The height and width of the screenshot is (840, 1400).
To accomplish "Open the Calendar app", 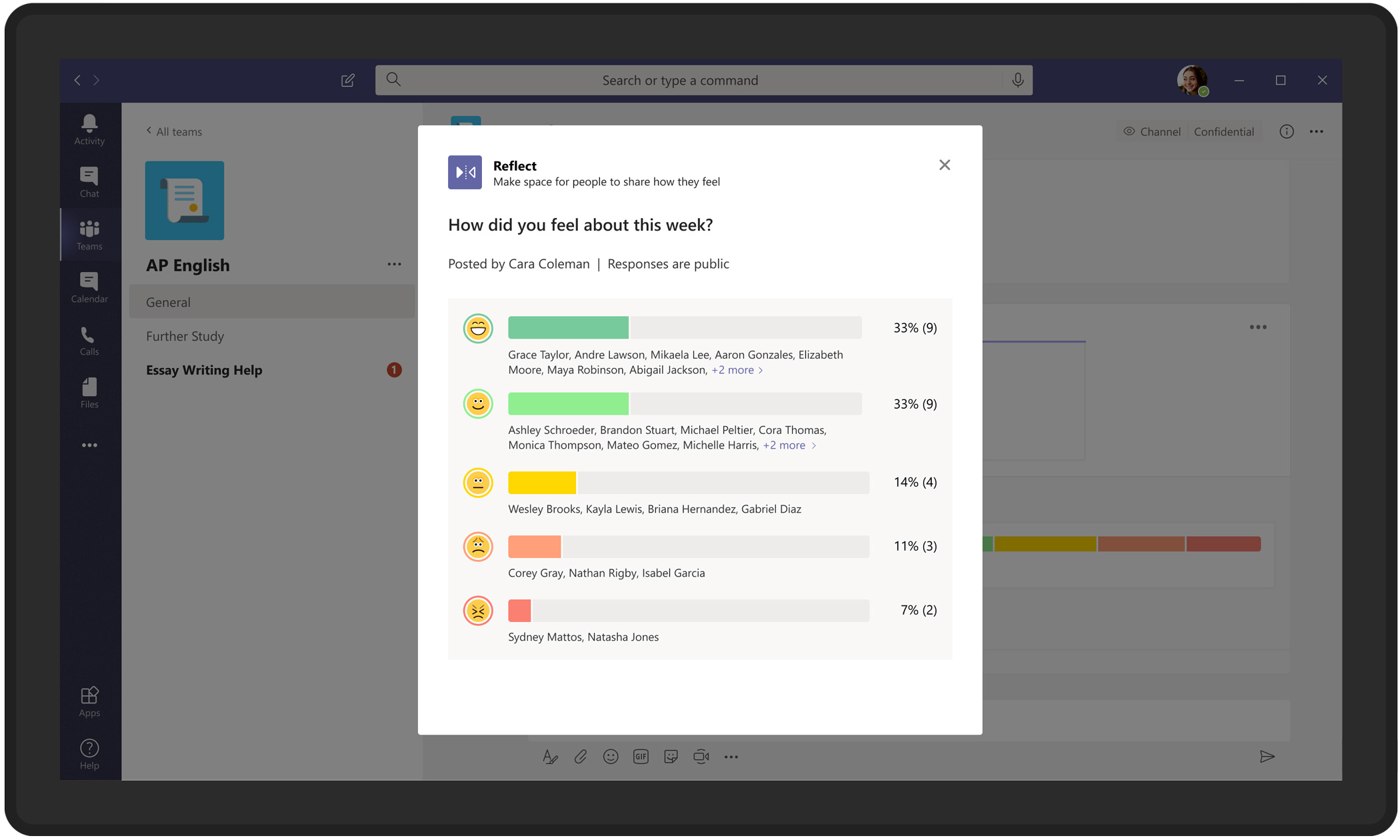I will tap(89, 287).
